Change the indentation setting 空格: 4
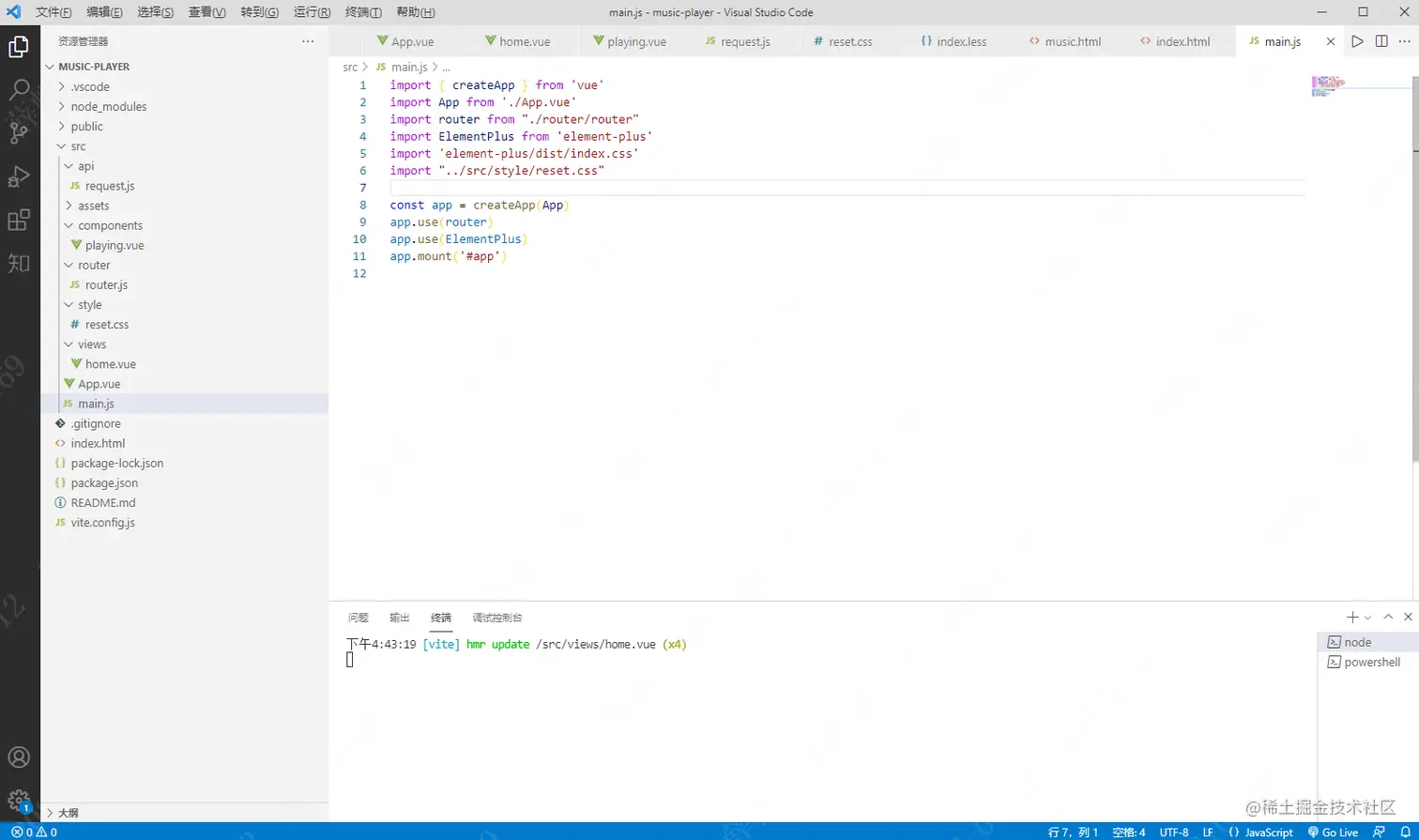1419x840 pixels. pos(1129,832)
